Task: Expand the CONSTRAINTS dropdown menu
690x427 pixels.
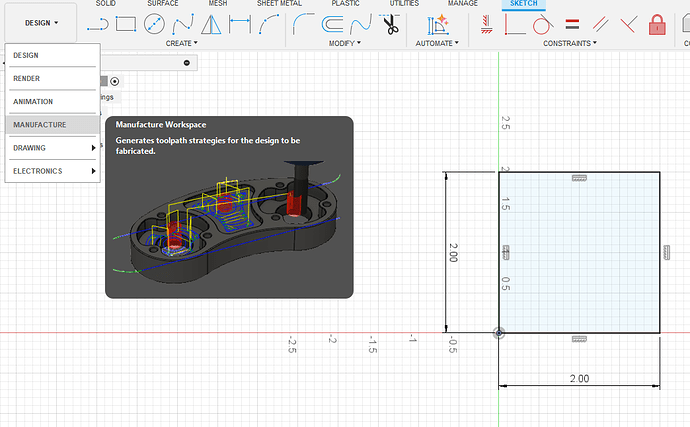Action: (570, 43)
